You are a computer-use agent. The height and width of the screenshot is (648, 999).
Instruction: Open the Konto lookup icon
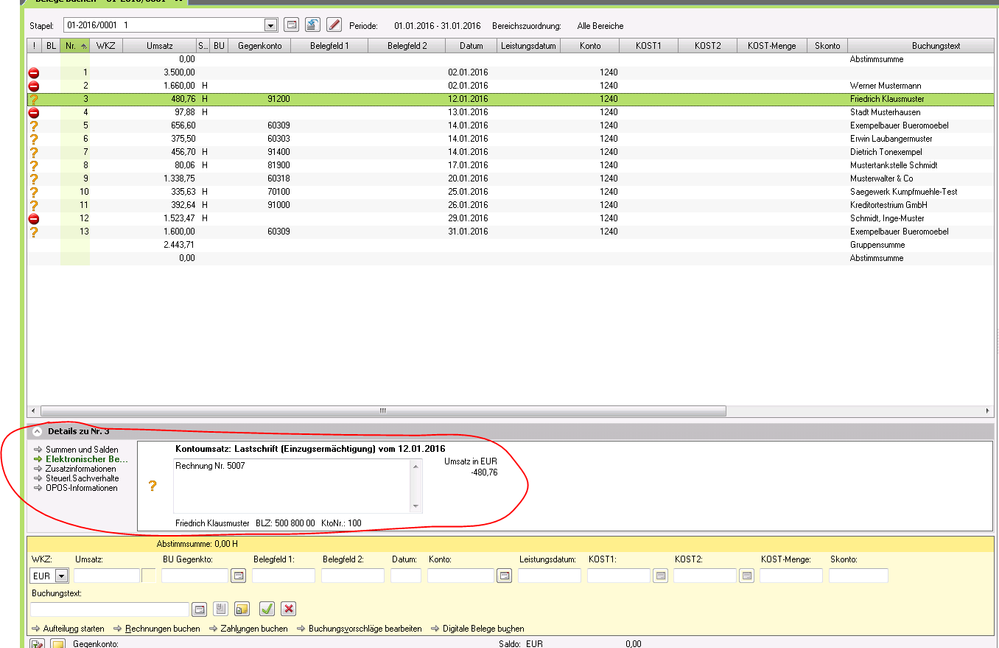[x=505, y=576]
